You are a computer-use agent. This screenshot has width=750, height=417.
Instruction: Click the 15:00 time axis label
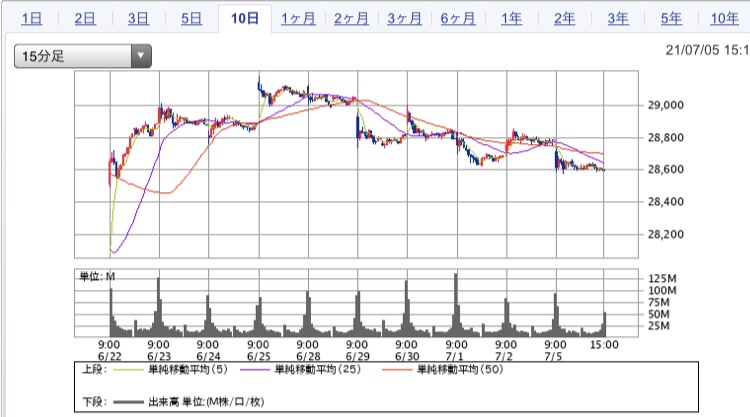click(x=604, y=345)
